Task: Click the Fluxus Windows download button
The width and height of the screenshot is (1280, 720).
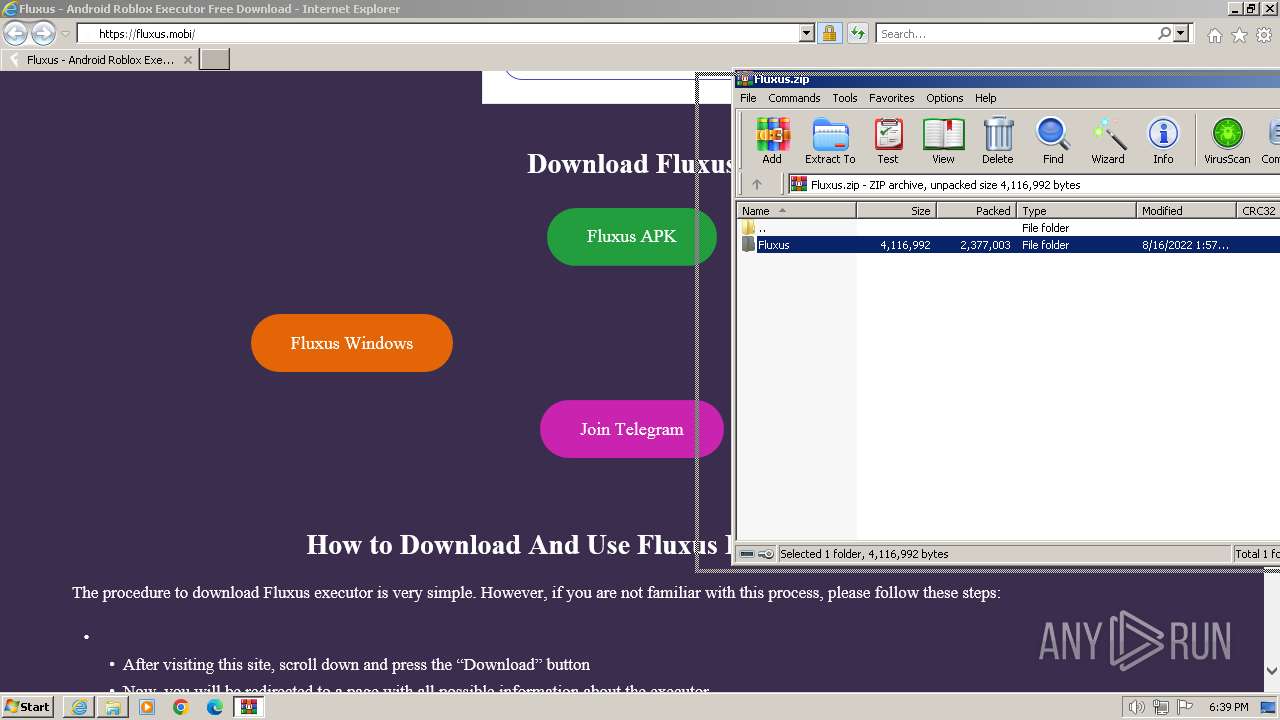Action: tap(351, 343)
